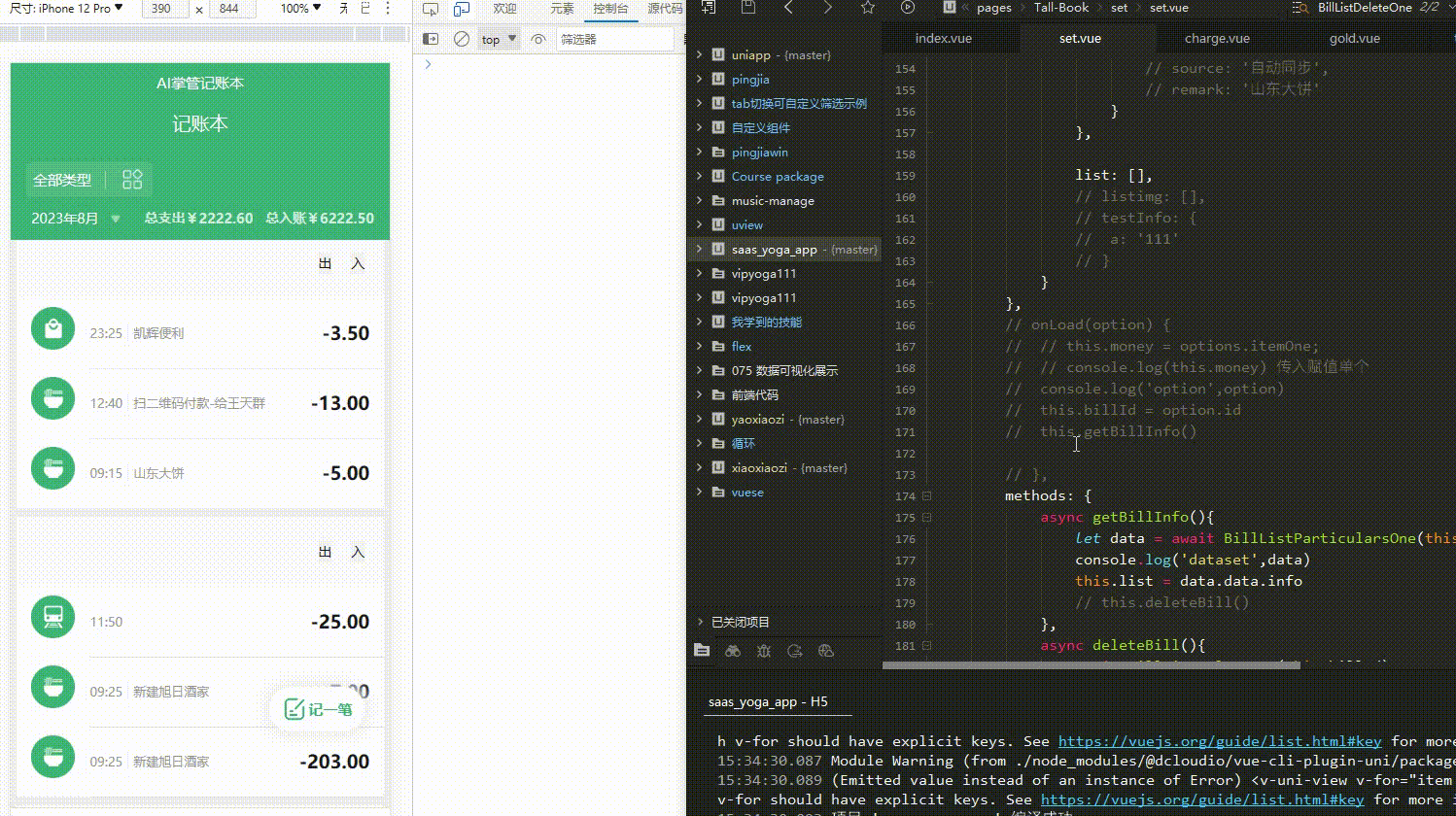Switch to the gold.vue editor tab
Screen dimensions: 1456x816
click(x=1354, y=38)
